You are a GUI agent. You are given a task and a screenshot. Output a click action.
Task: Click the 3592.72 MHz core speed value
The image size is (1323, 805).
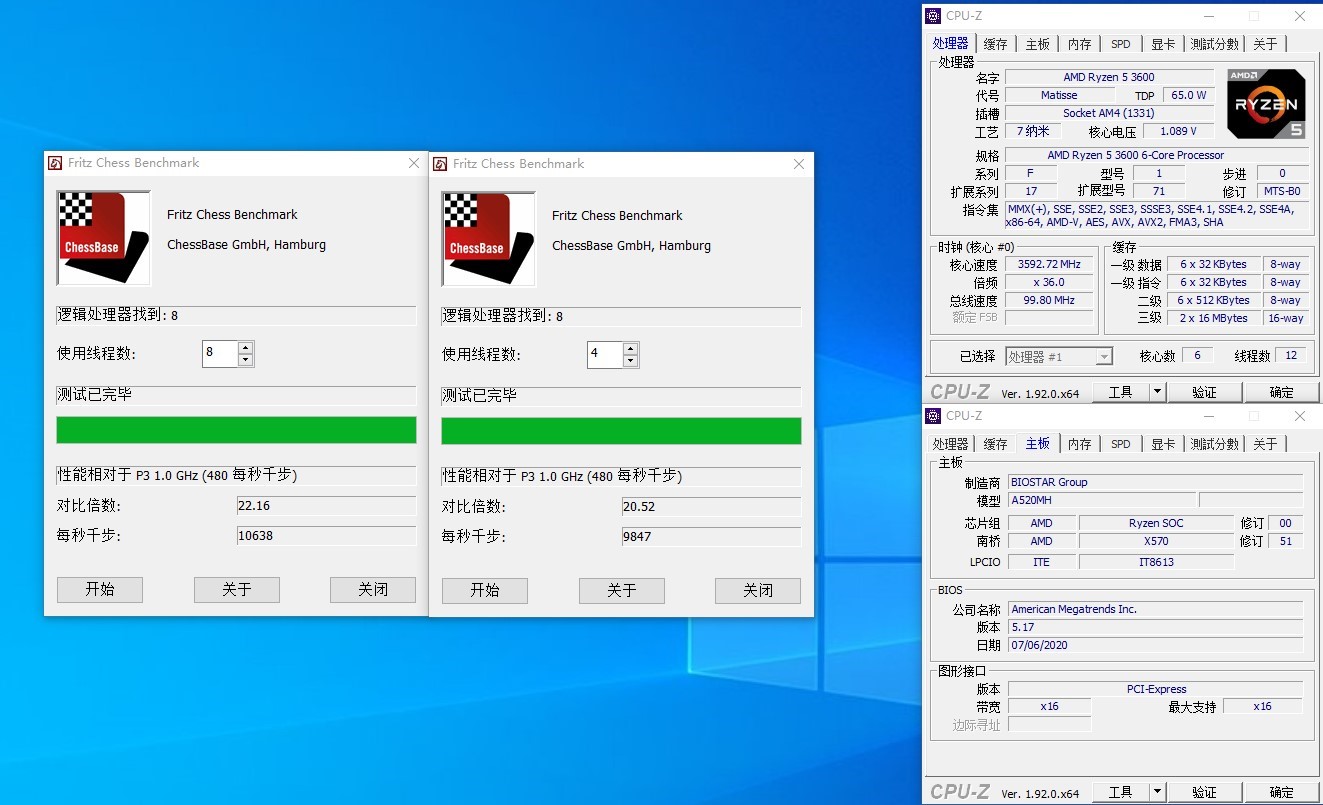[1049, 265]
